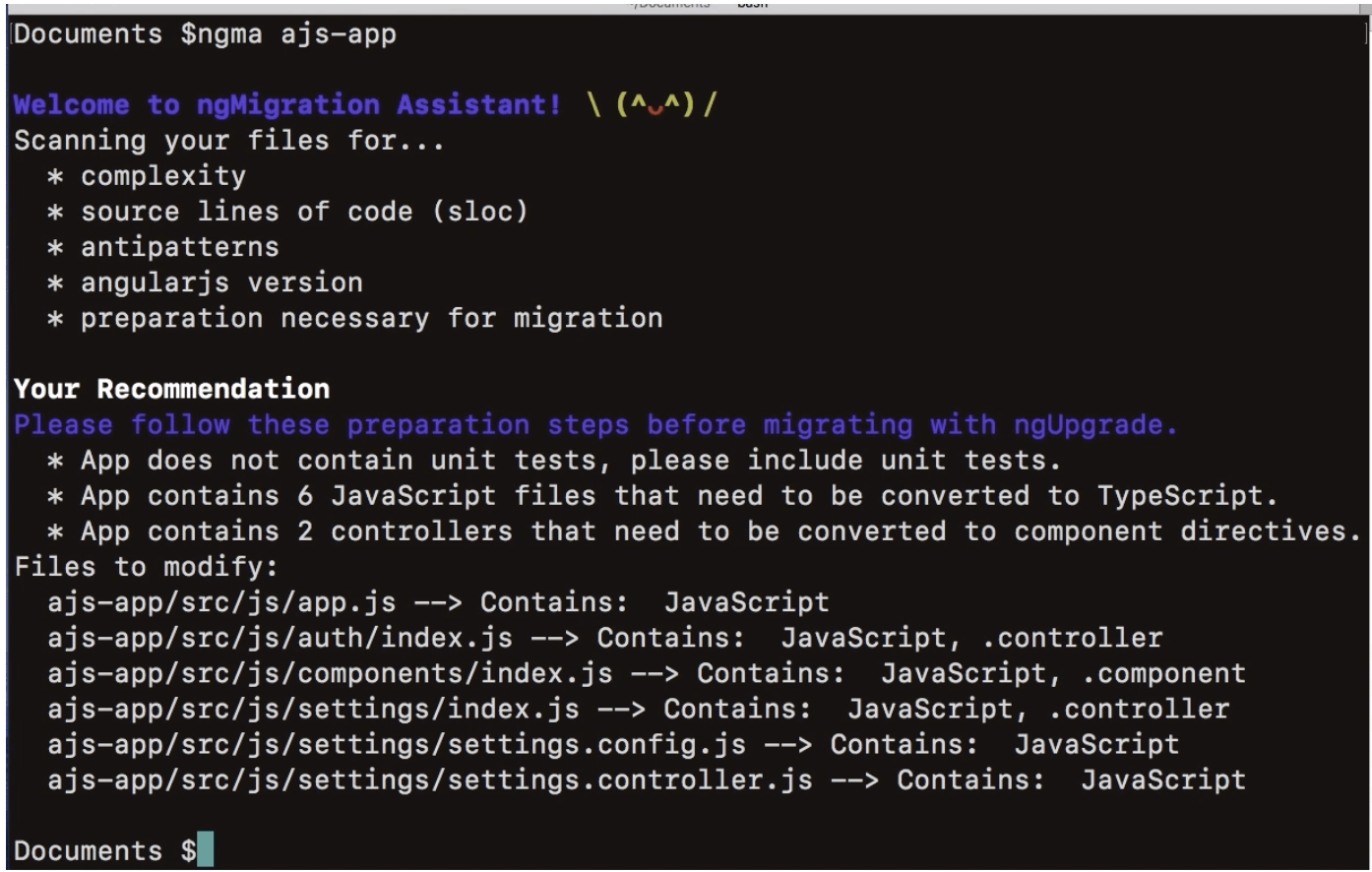The height and width of the screenshot is (872, 1372).
Task: Click the terminal cursor at the bottom prompt
Action: (x=206, y=849)
